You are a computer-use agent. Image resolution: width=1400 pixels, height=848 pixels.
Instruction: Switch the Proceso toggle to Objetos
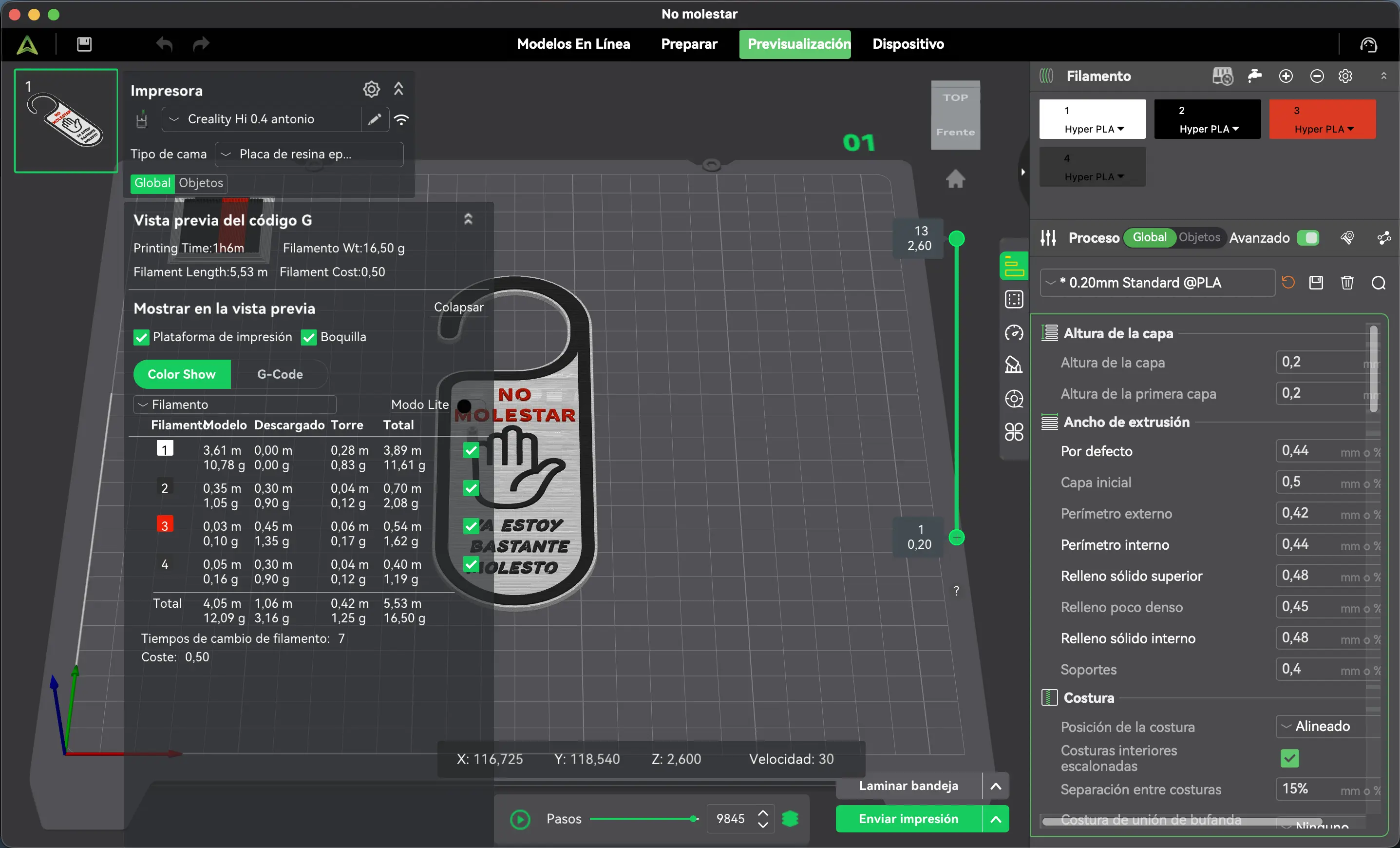point(1199,237)
